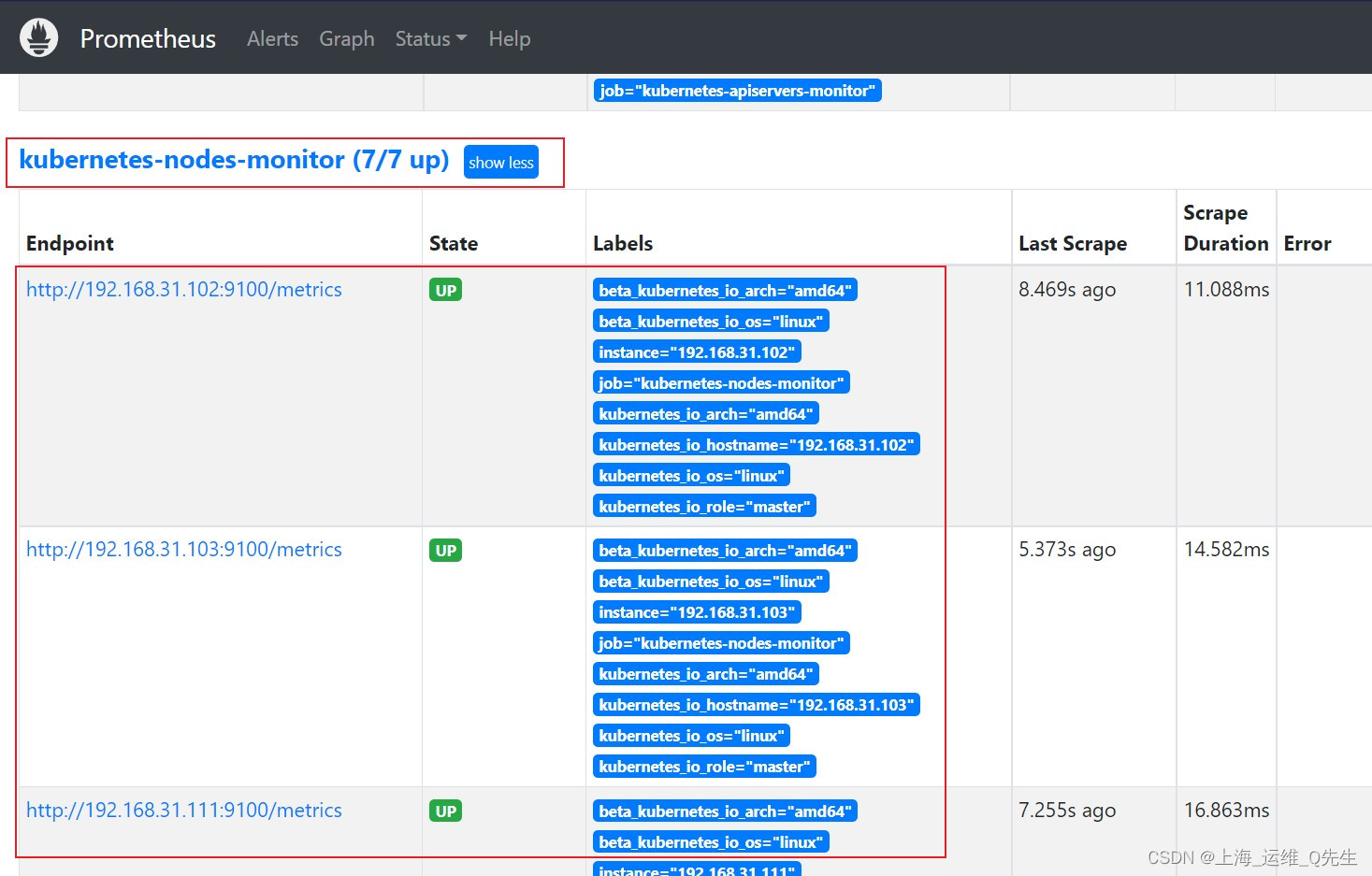Expand the Status dropdown menu
Viewport: 1372px width, 876px height.
[x=430, y=38]
